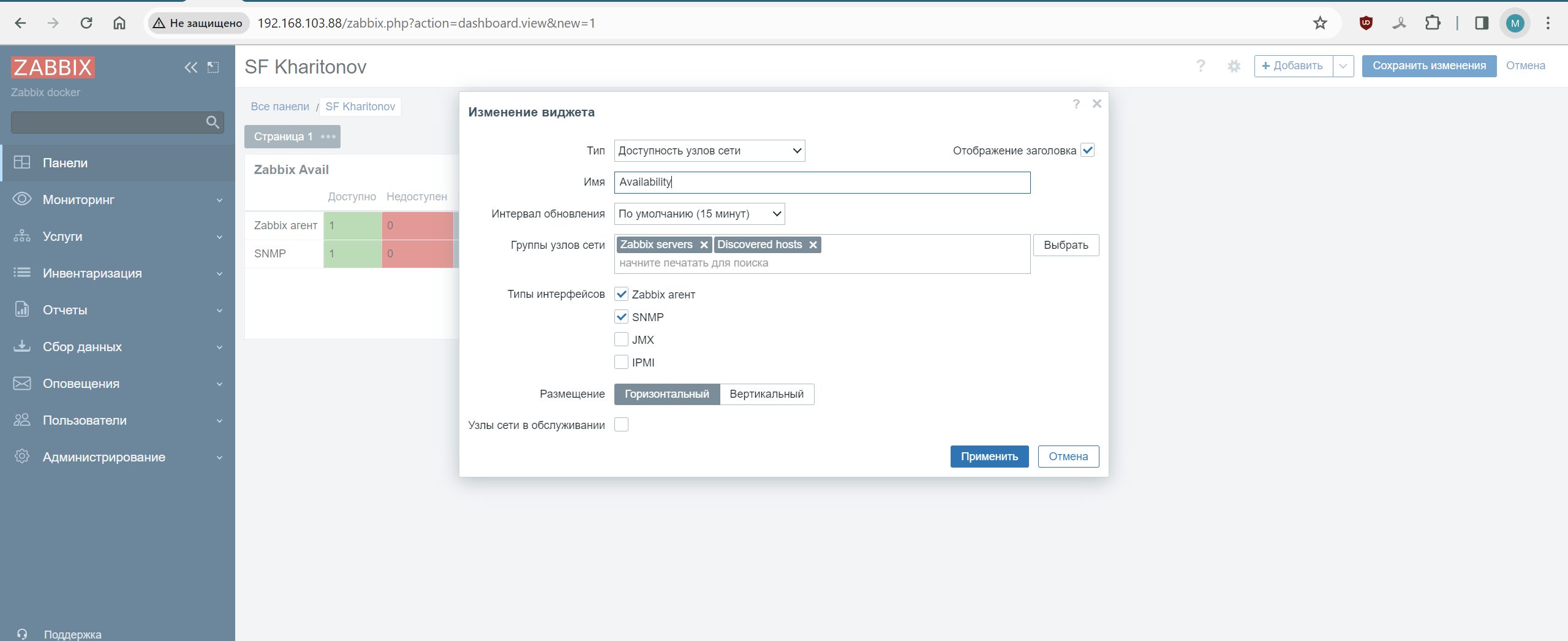Bookmark this page with the star icon
This screenshot has height=641, width=1568.
tap(1320, 23)
